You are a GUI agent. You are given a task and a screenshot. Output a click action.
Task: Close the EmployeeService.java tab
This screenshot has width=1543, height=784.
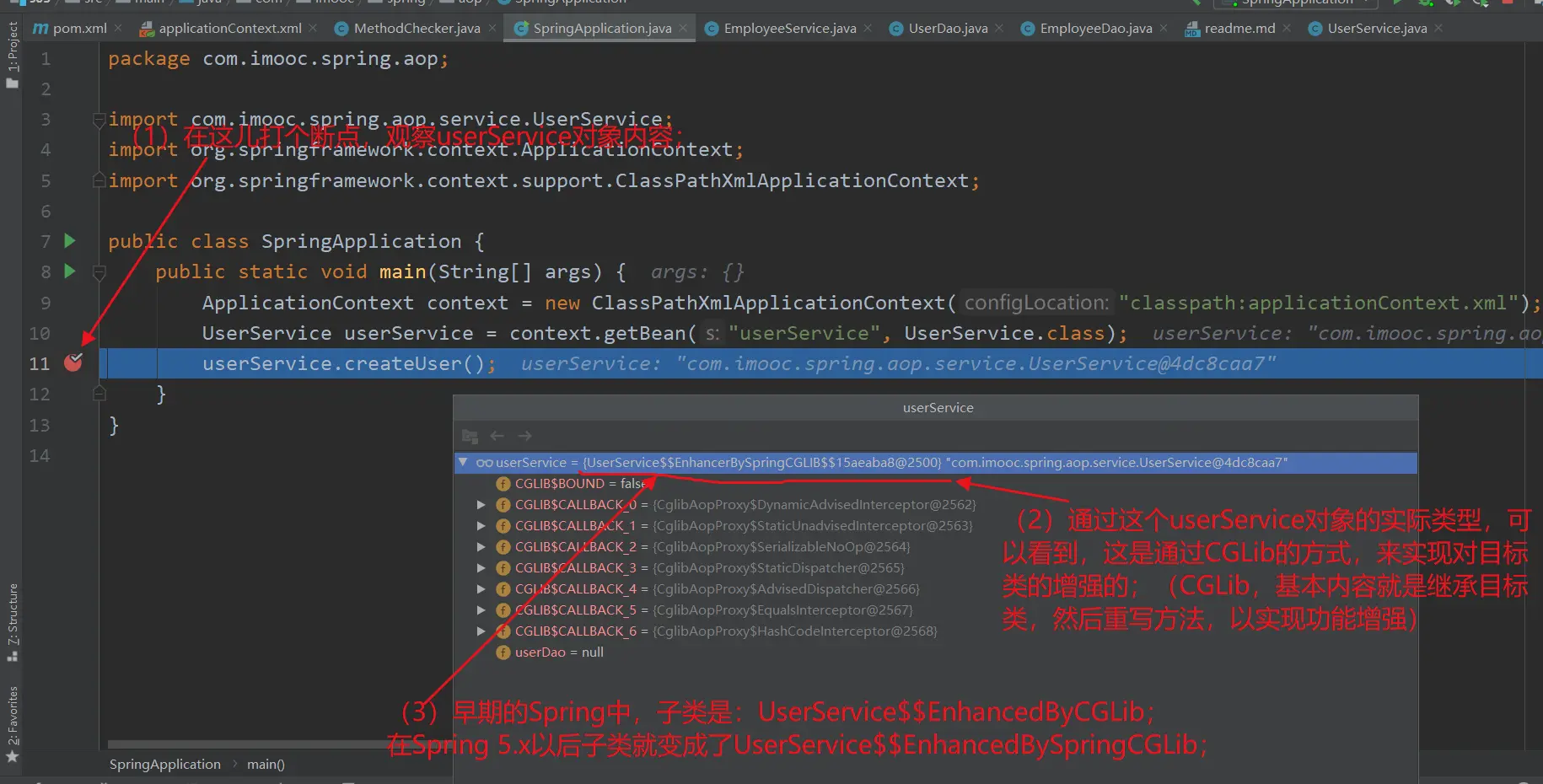pos(868,28)
